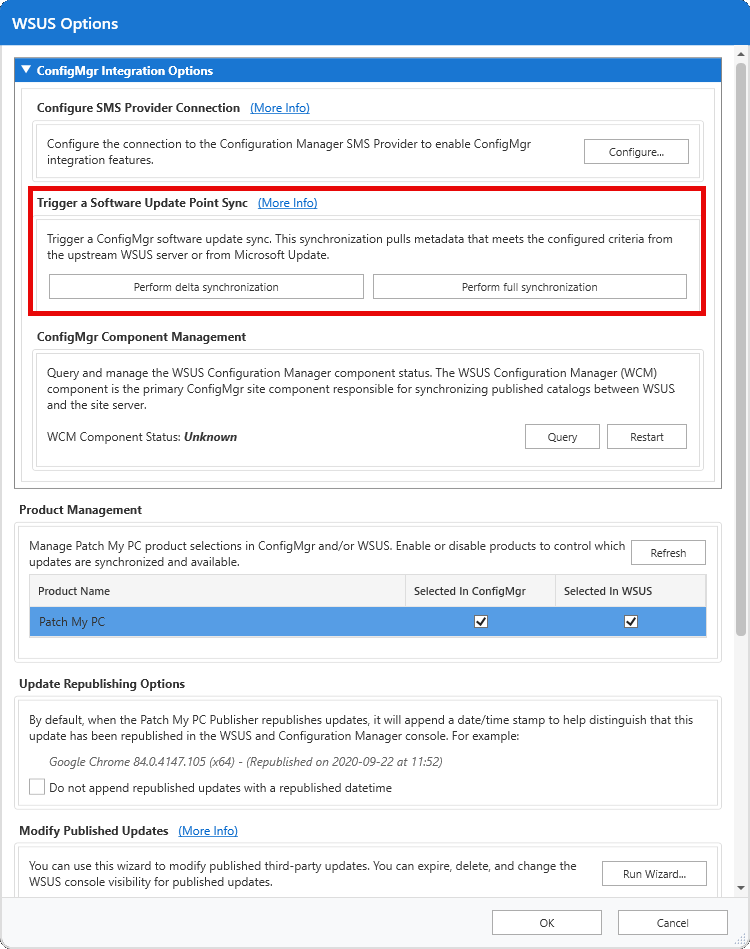Viewport: 750px width, 949px height.
Task: Collapse the ConfigMgr Integration Options section
Action: coord(26,71)
